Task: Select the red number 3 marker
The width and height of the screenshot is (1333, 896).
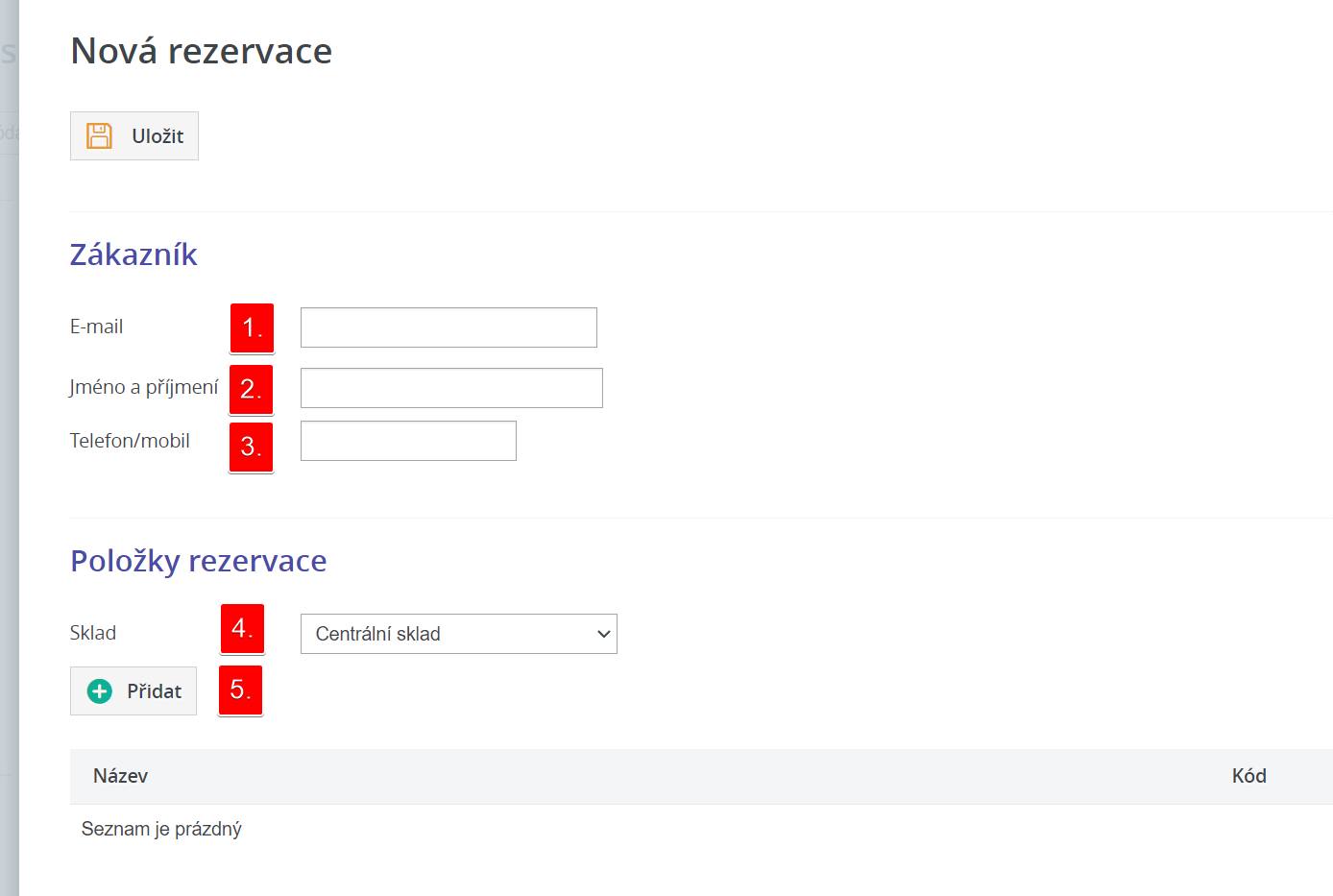Action: [251, 447]
